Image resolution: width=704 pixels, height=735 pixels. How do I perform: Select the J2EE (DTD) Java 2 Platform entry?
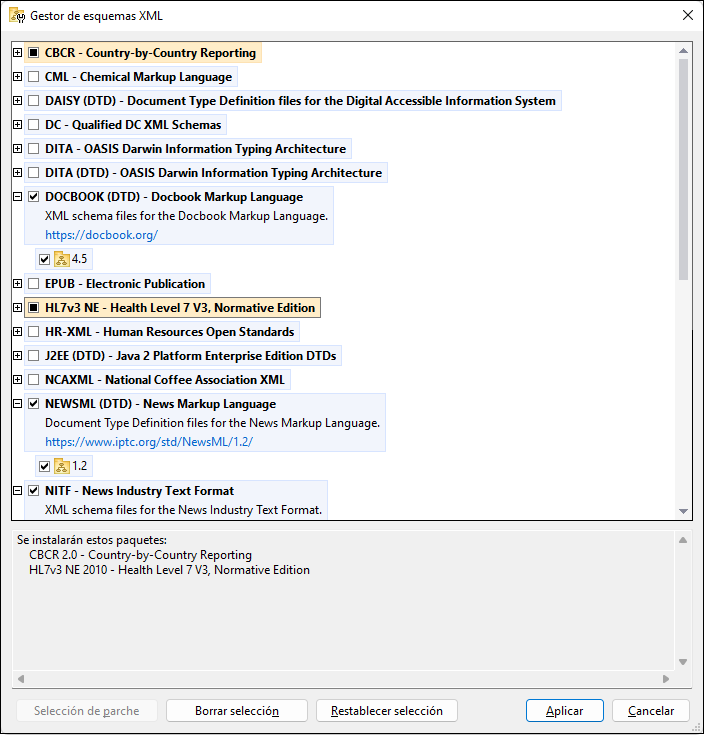pos(191,356)
